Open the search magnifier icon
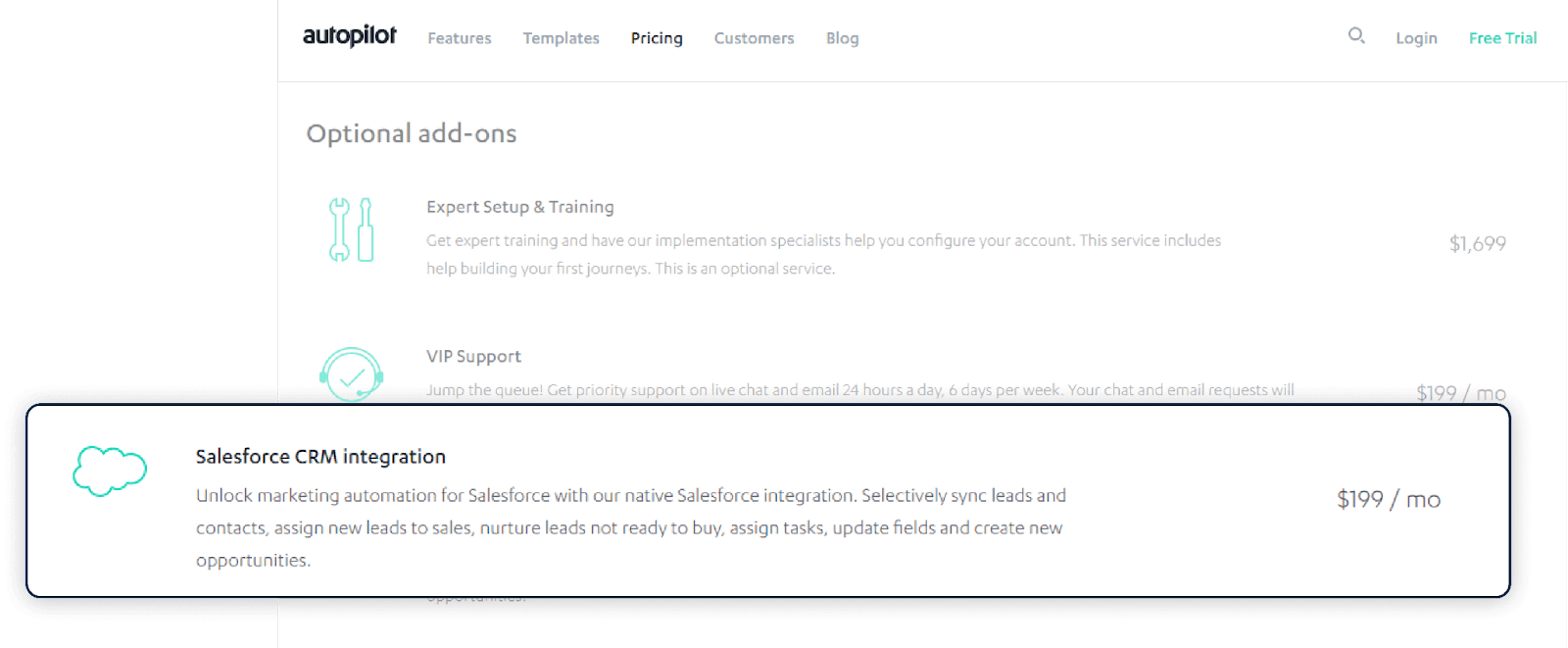 [1356, 36]
